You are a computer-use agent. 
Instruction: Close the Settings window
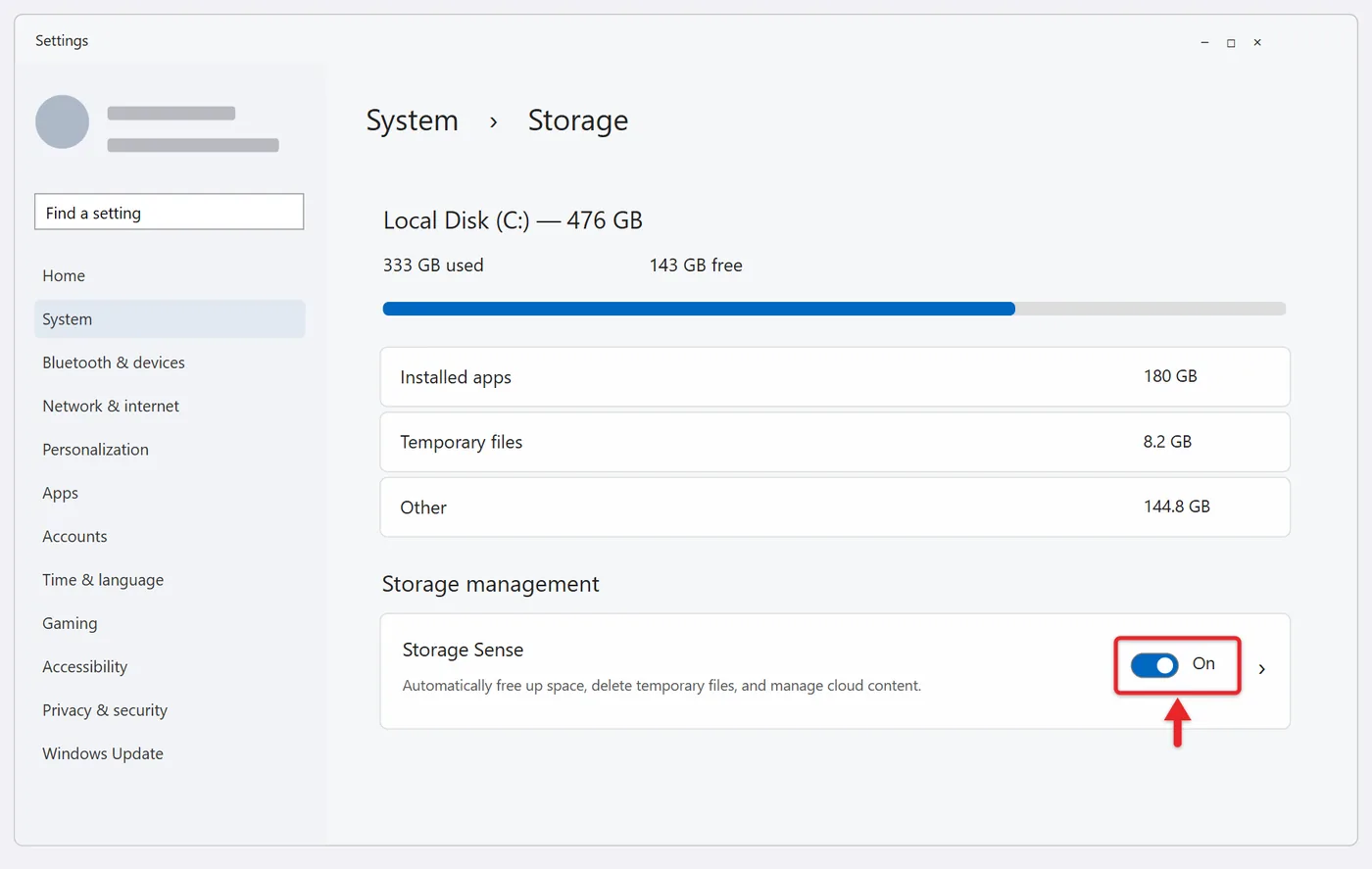(1257, 43)
